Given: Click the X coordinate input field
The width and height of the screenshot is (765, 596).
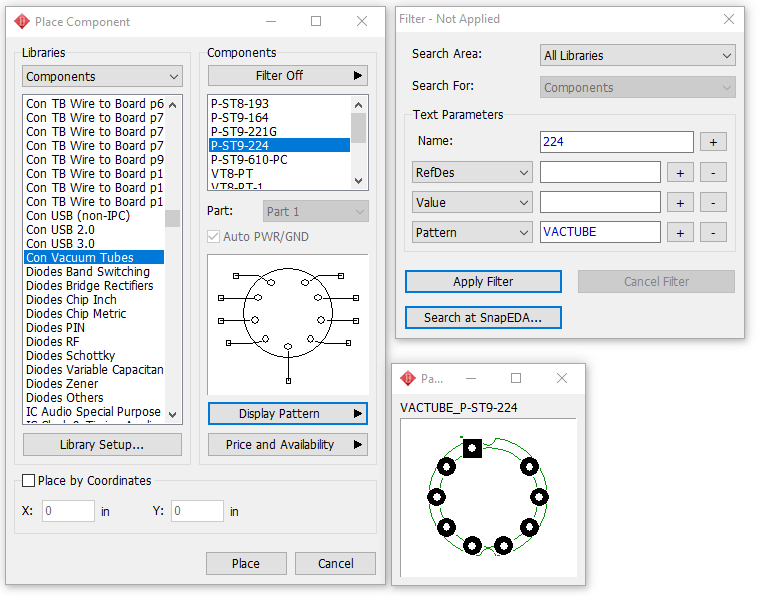Looking at the screenshot, I should (68, 511).
